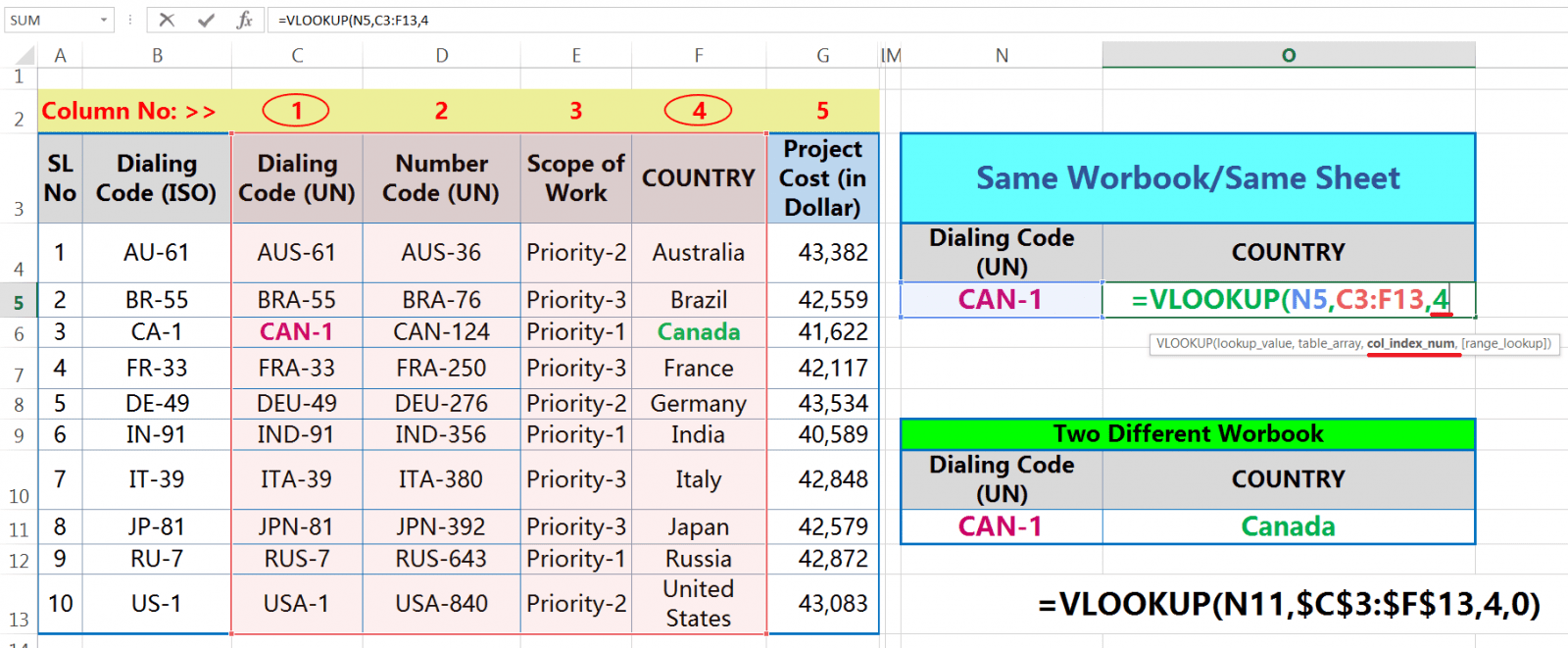Select red CAN-1 cell in column C

(297, 332)
